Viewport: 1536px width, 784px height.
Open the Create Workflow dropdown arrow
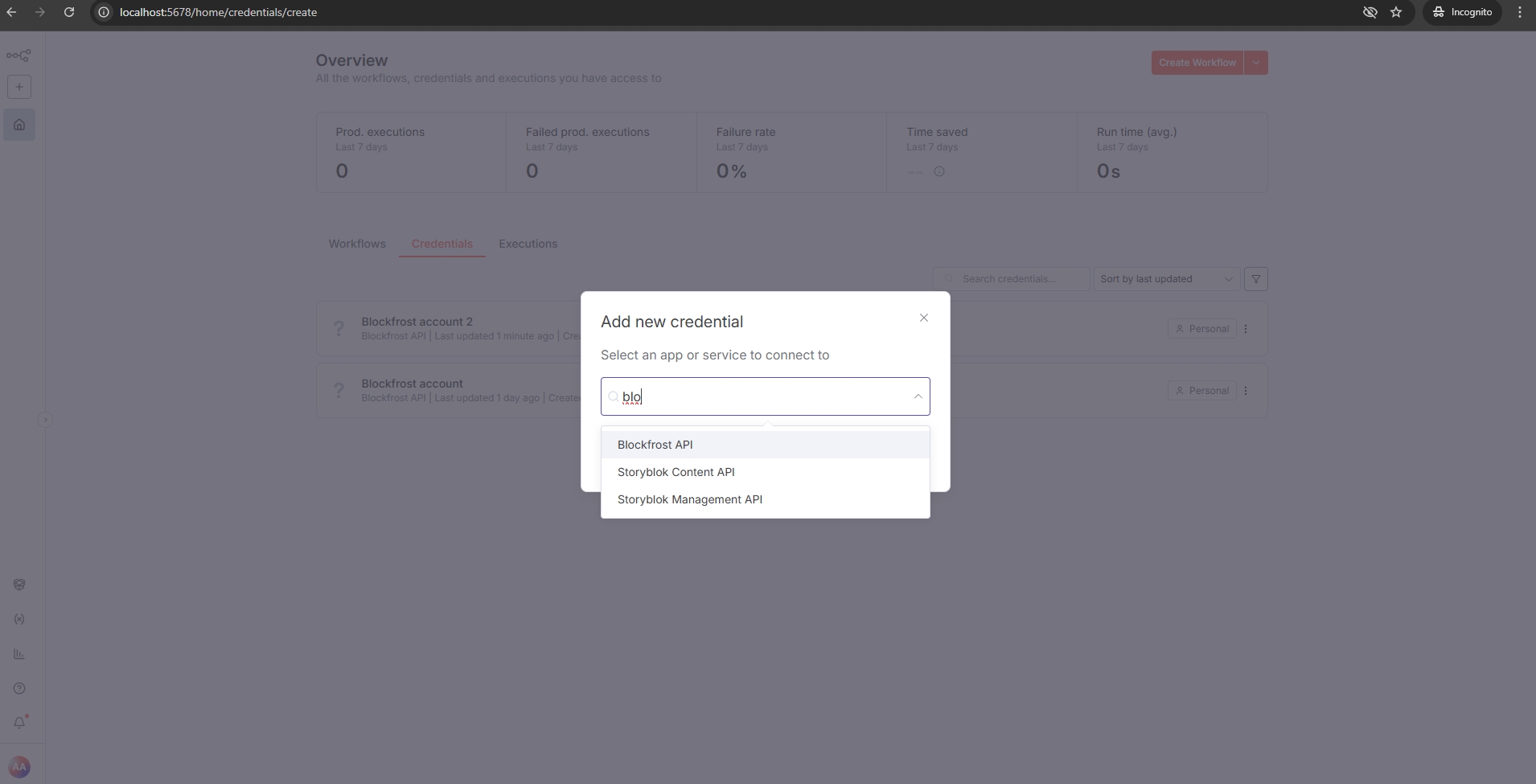coord(1256,63)
